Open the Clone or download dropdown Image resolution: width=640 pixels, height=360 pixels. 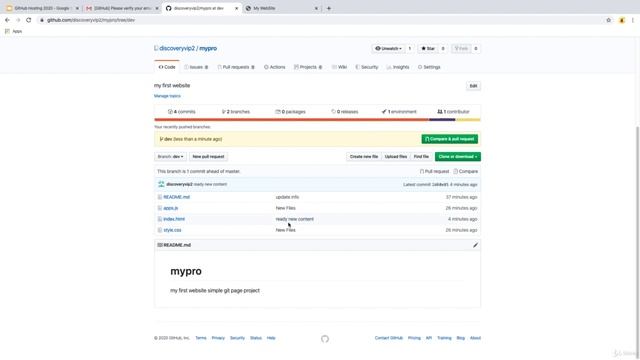[x=458, y=157]
